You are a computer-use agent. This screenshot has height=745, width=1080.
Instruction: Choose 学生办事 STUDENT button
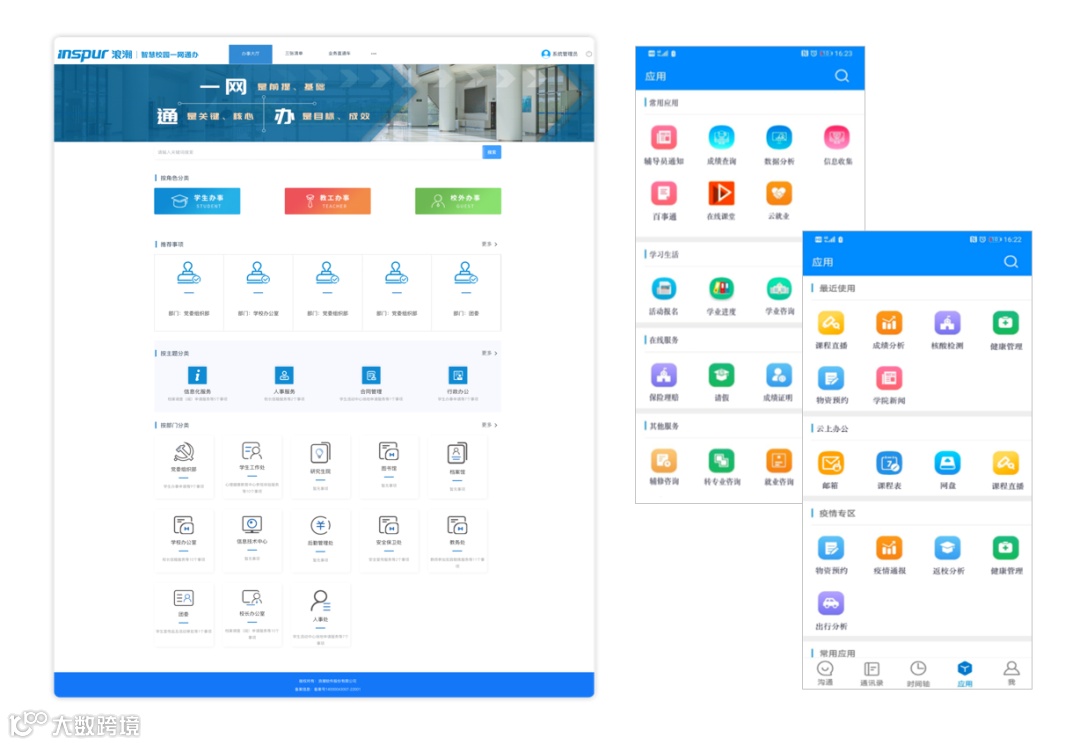pyautogui.click(x=197, y=201)
